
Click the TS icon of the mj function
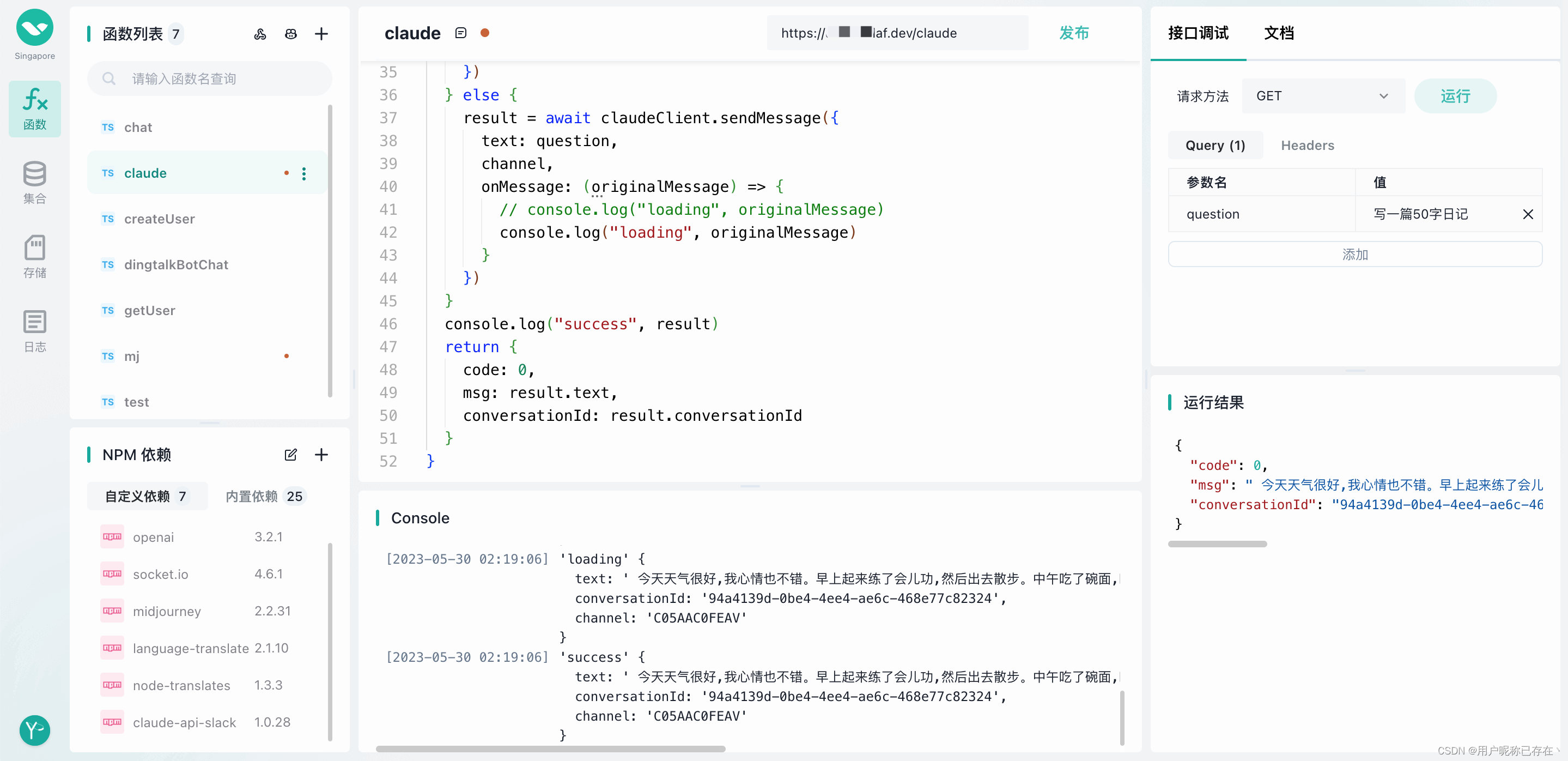[x=108, y=356]
